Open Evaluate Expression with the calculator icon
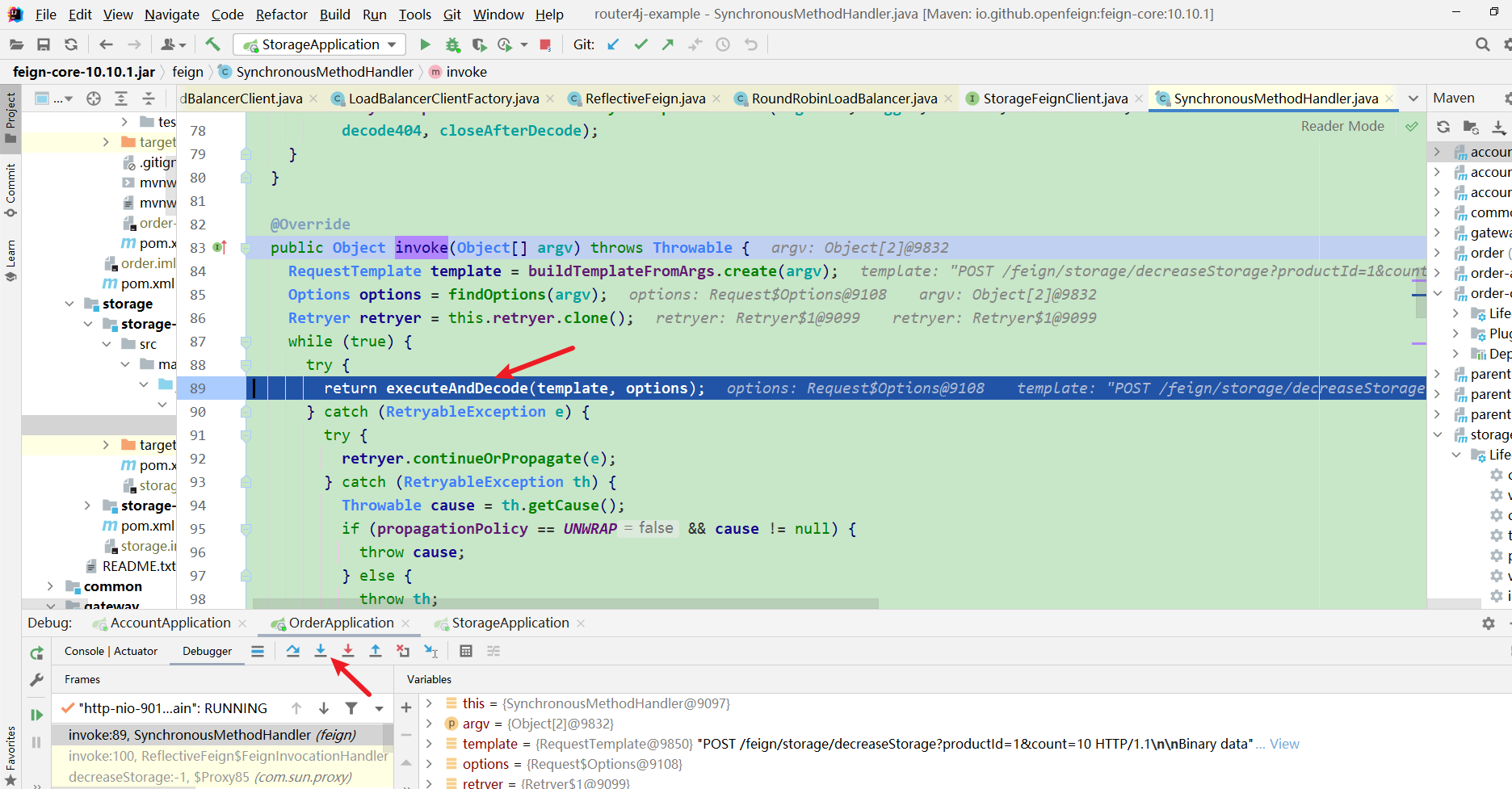Image resolution: width=1512 pixels, height=789 pixels. 466,650
